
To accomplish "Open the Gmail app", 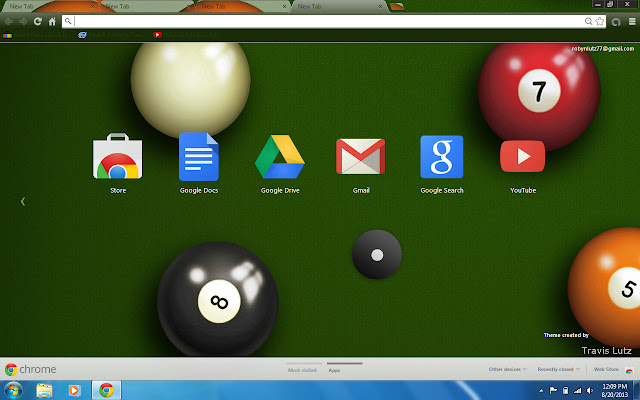I will coord(360,157).
